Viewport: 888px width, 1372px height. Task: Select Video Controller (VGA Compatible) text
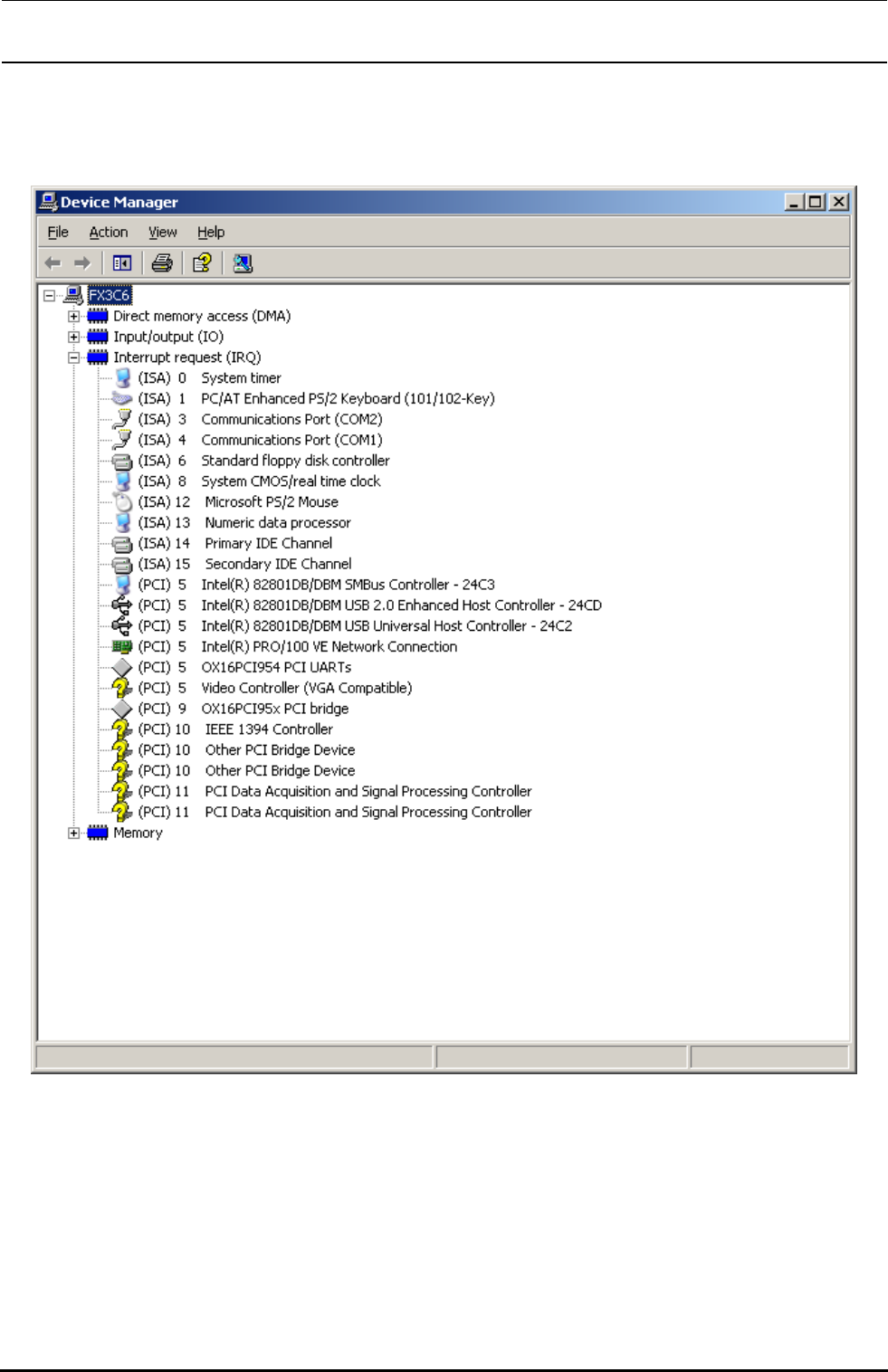306,689
